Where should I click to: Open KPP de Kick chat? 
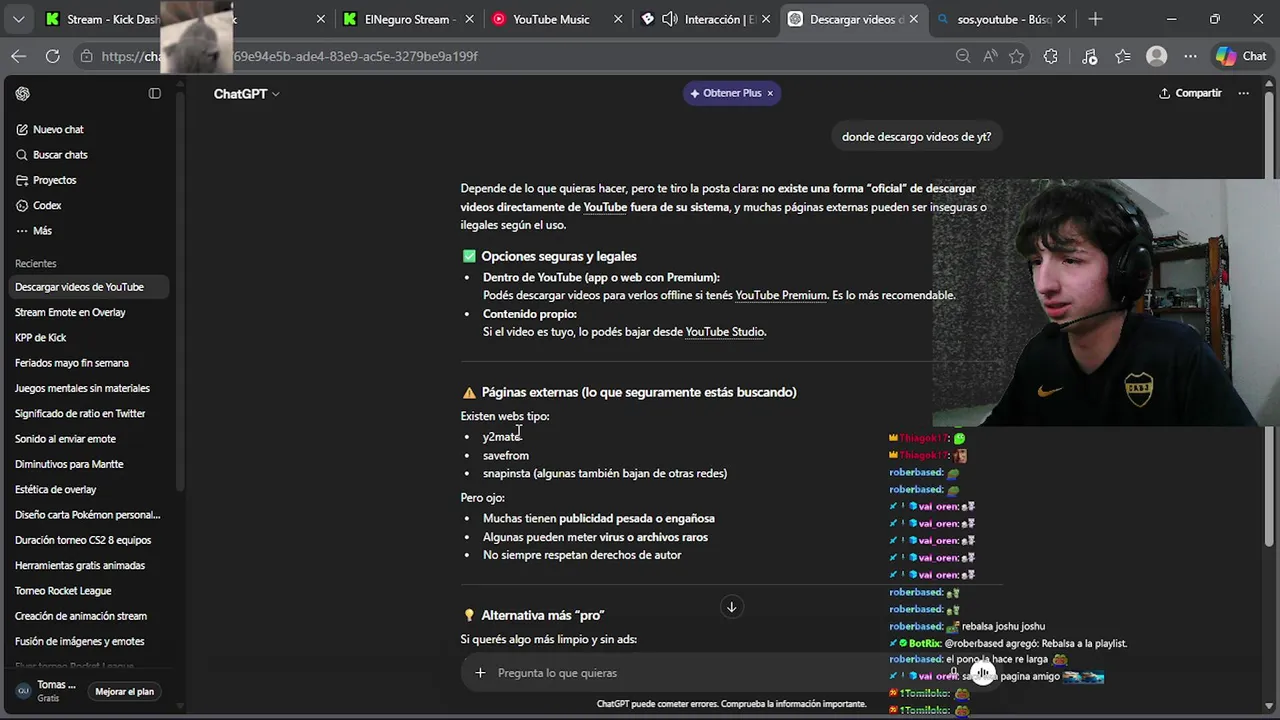point(86,338)
